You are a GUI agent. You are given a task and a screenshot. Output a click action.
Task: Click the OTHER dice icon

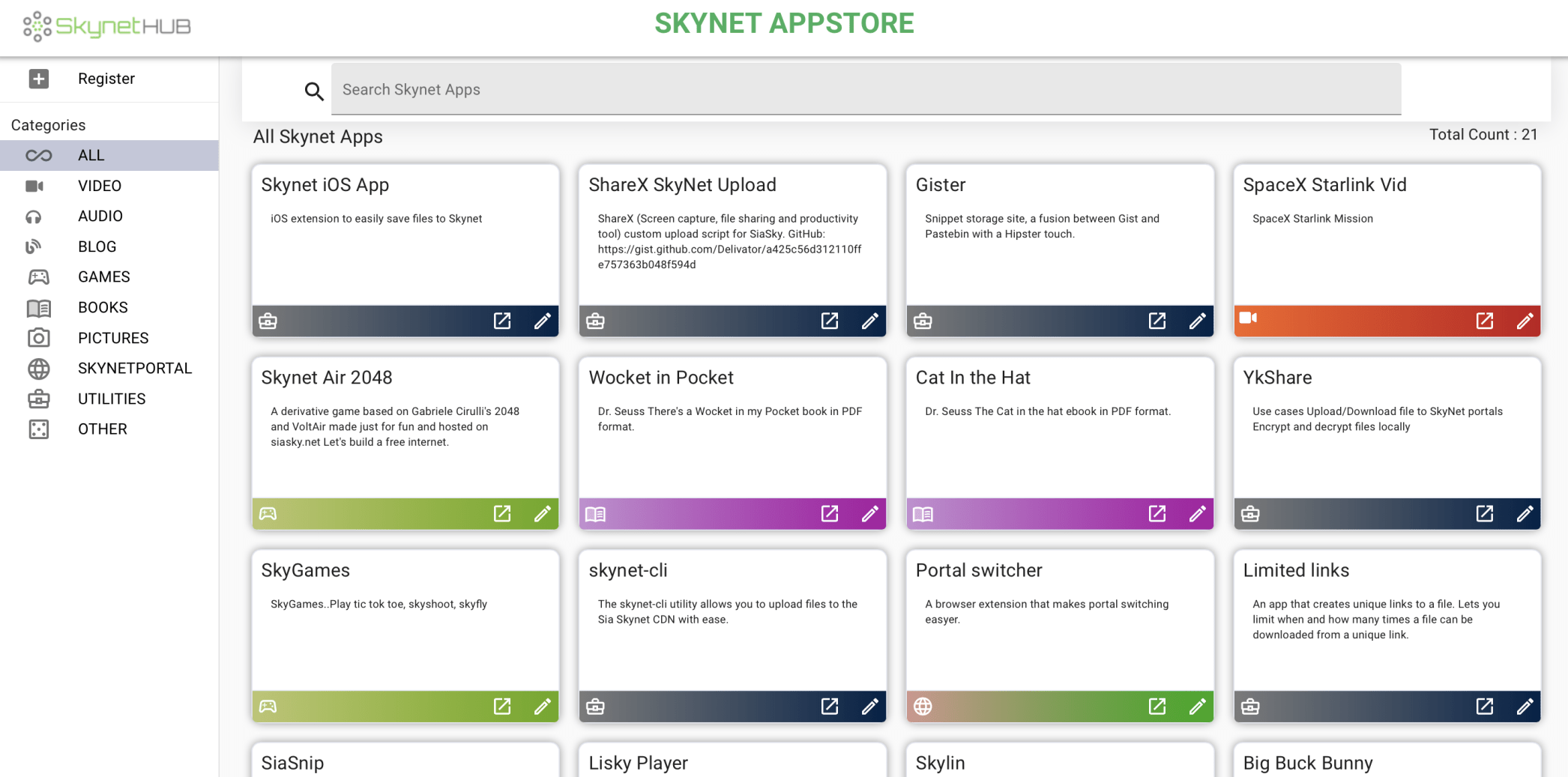[x=38, y=429]
